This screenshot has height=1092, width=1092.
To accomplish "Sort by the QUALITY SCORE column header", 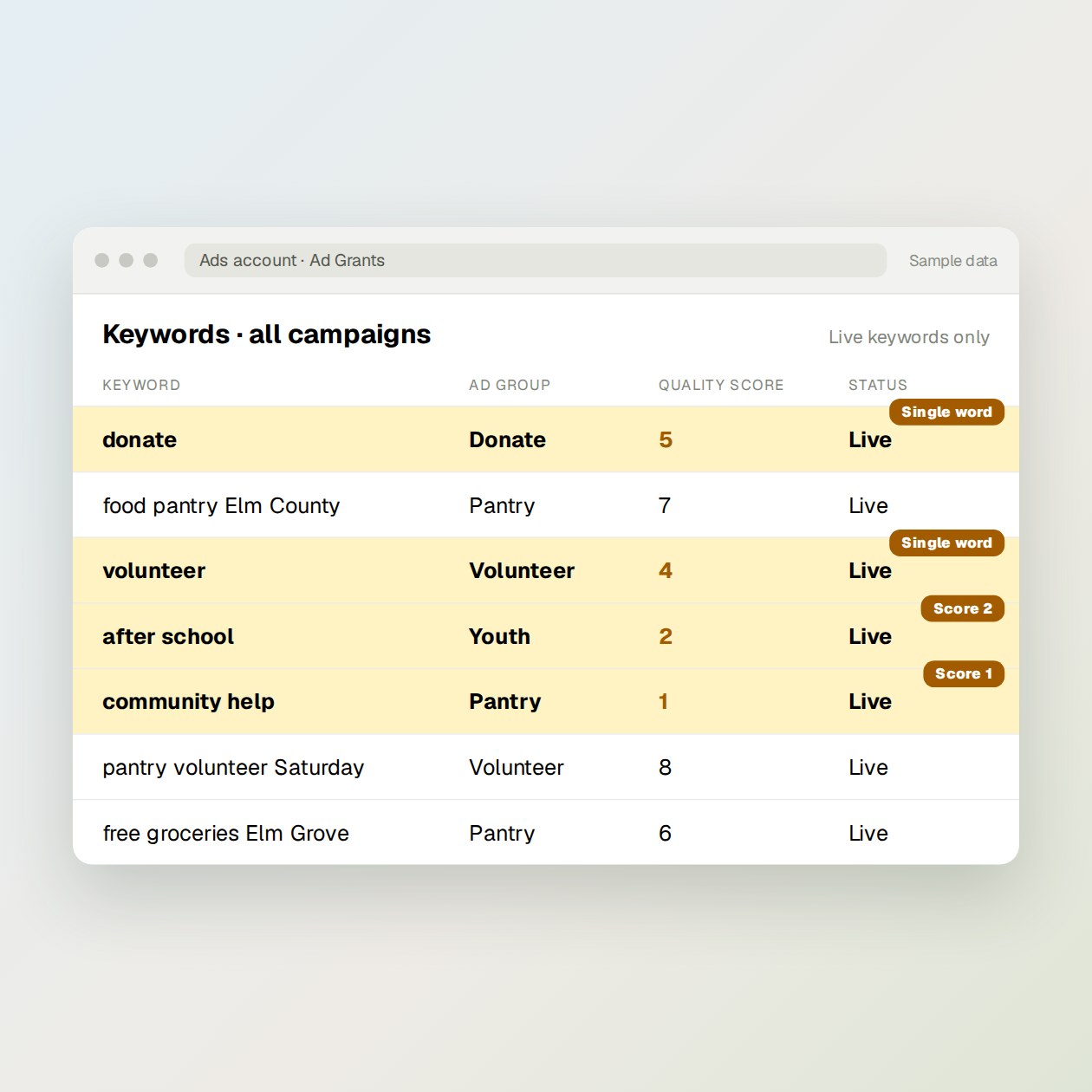I will [721, 385].
